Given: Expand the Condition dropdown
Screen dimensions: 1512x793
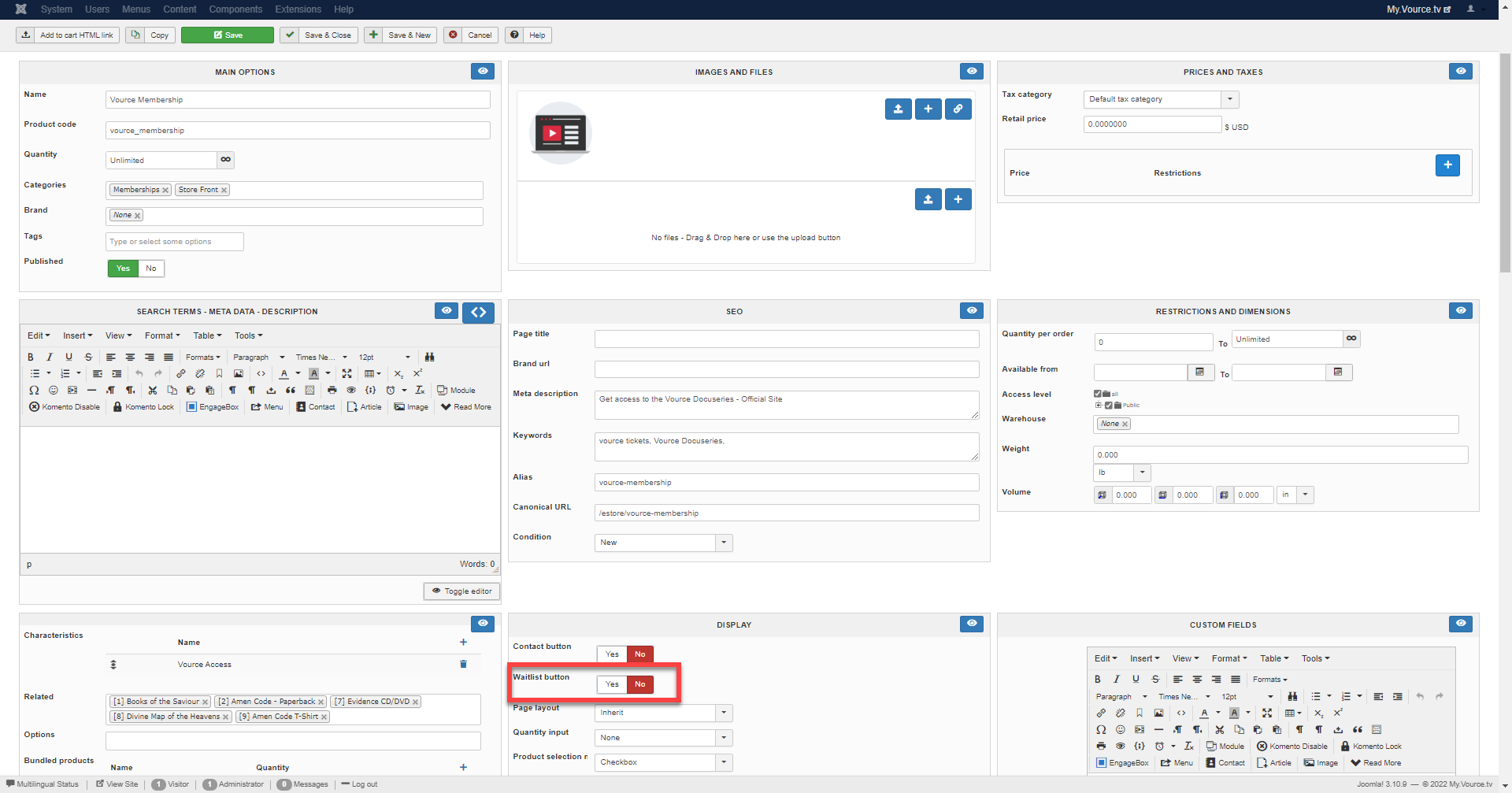Looking at the screenshot, I should tap(724, 543).
